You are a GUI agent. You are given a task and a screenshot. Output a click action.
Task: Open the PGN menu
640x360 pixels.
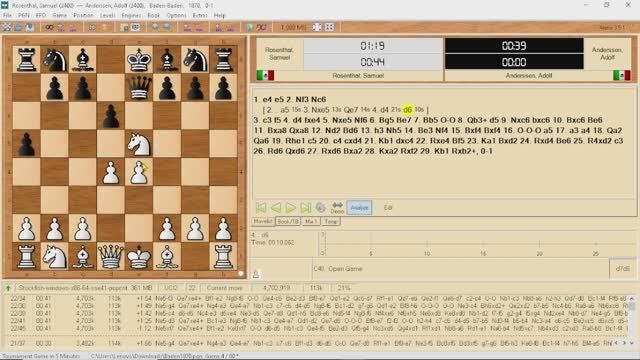(24, 16)
